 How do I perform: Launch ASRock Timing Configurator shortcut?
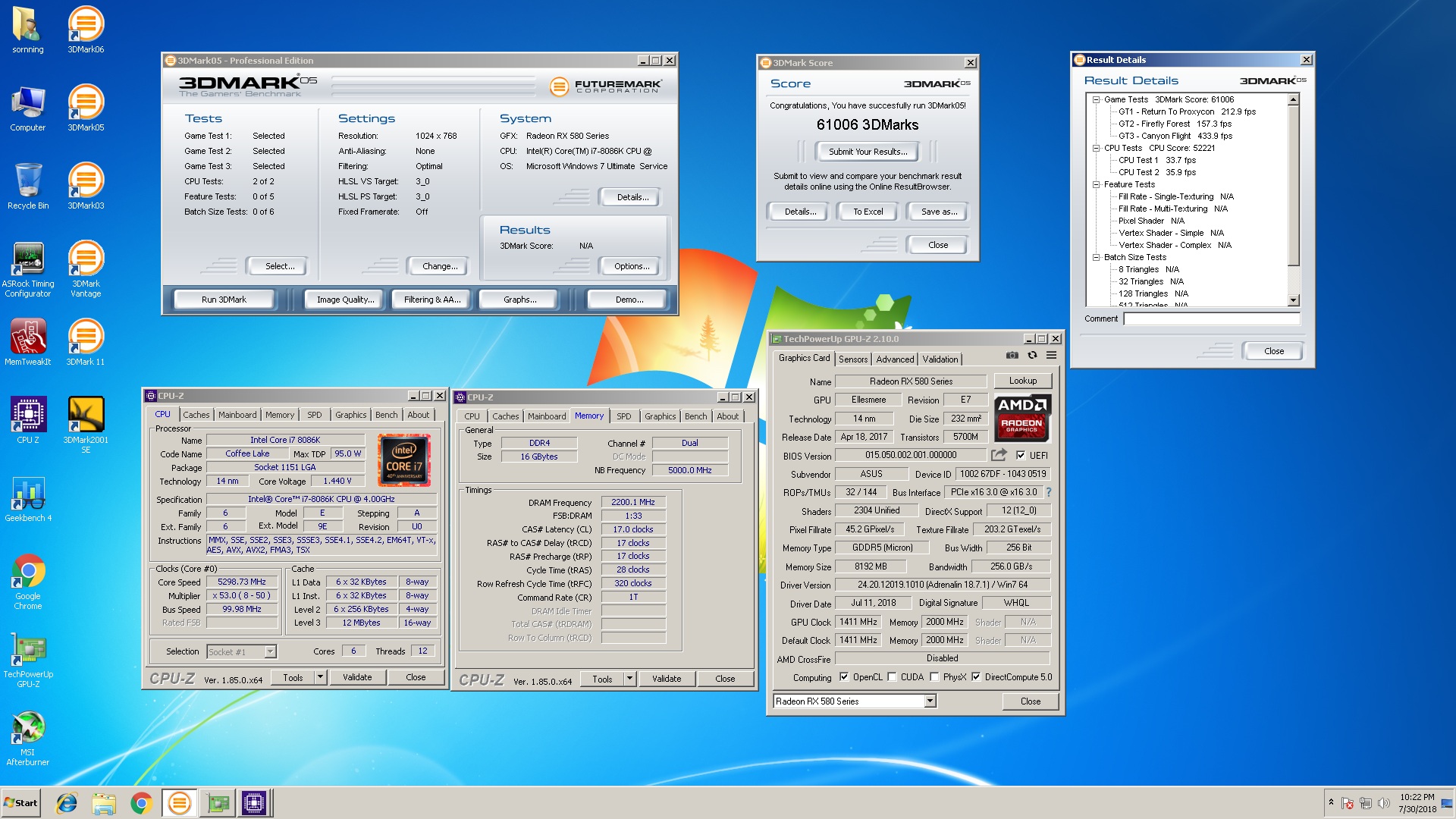pos(28,269)
